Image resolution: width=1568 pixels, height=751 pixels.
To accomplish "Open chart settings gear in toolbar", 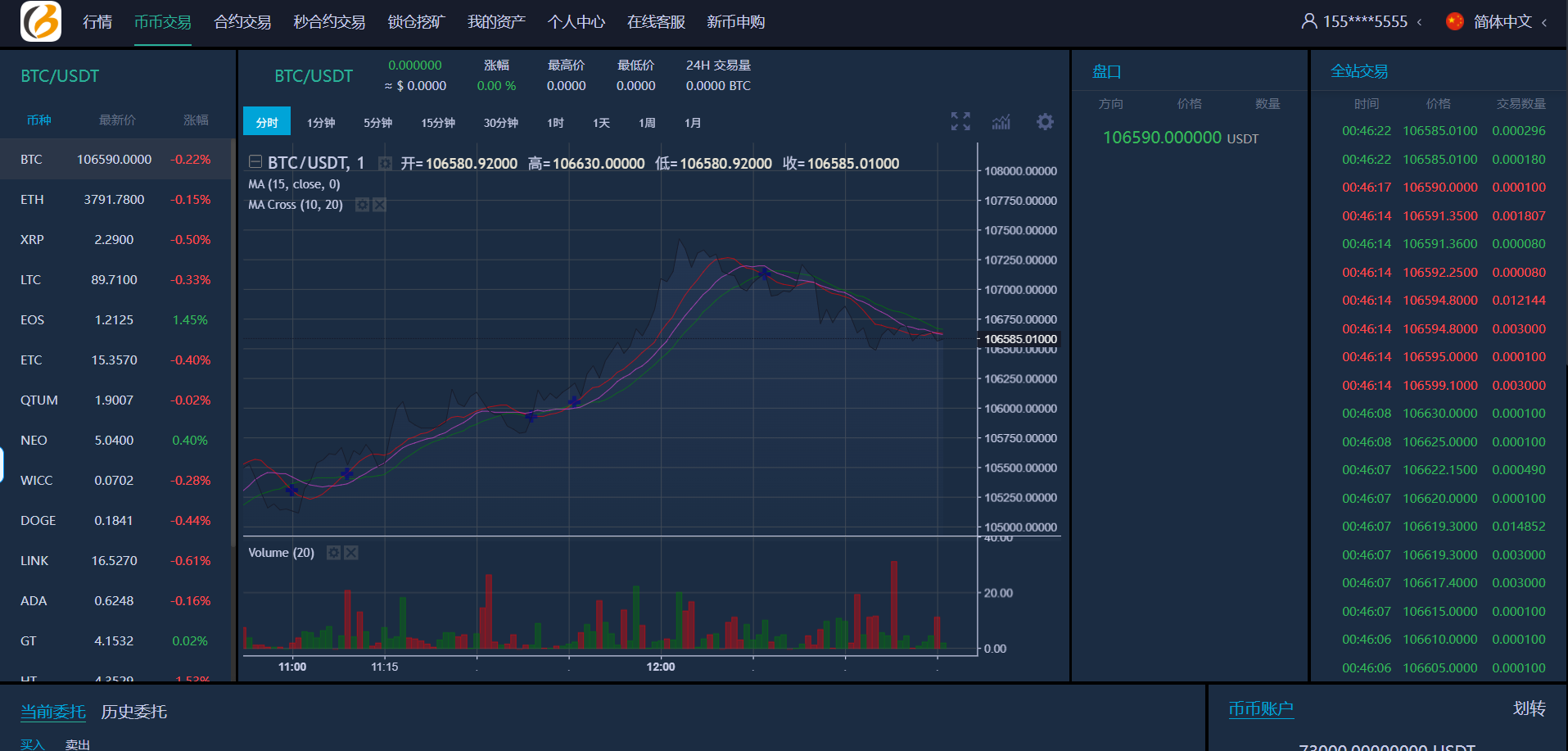I will click(x=1045, y=122).
